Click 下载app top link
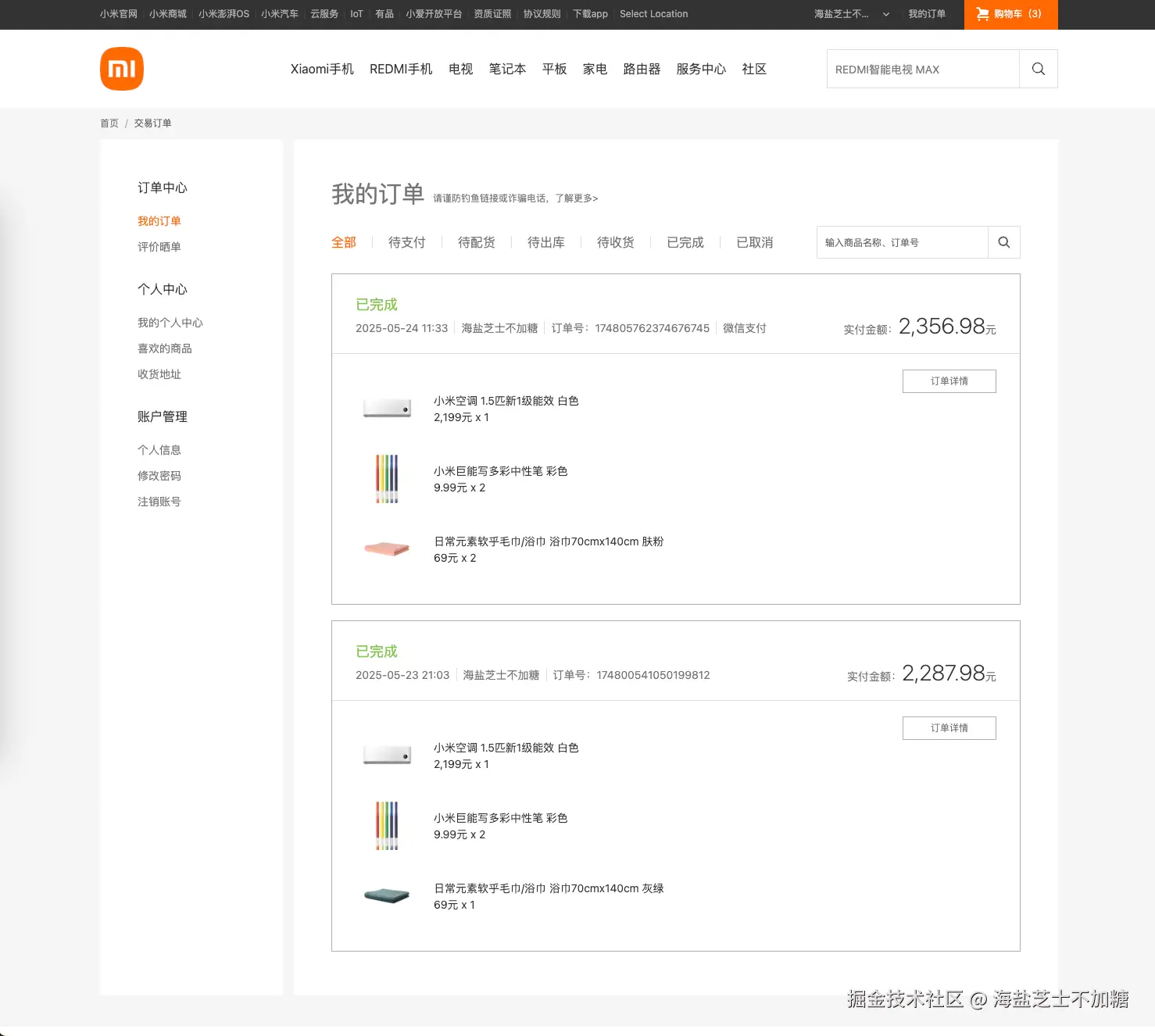 tap(590, 14)
